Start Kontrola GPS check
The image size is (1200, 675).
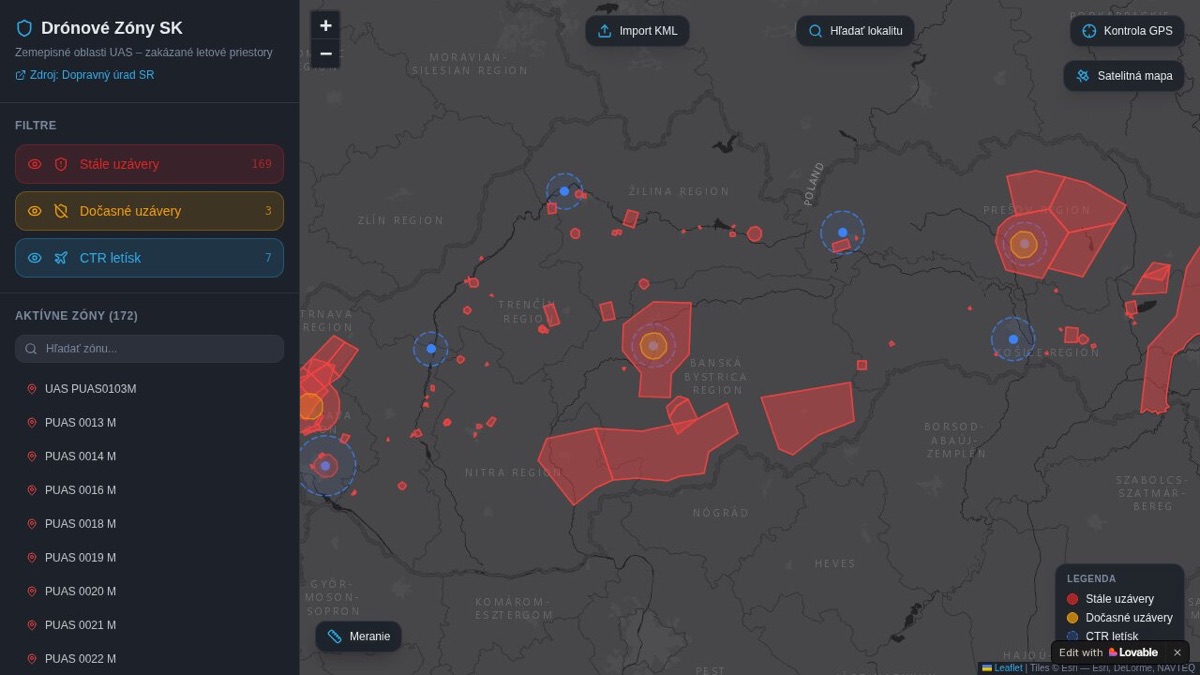coord(1127,31)
